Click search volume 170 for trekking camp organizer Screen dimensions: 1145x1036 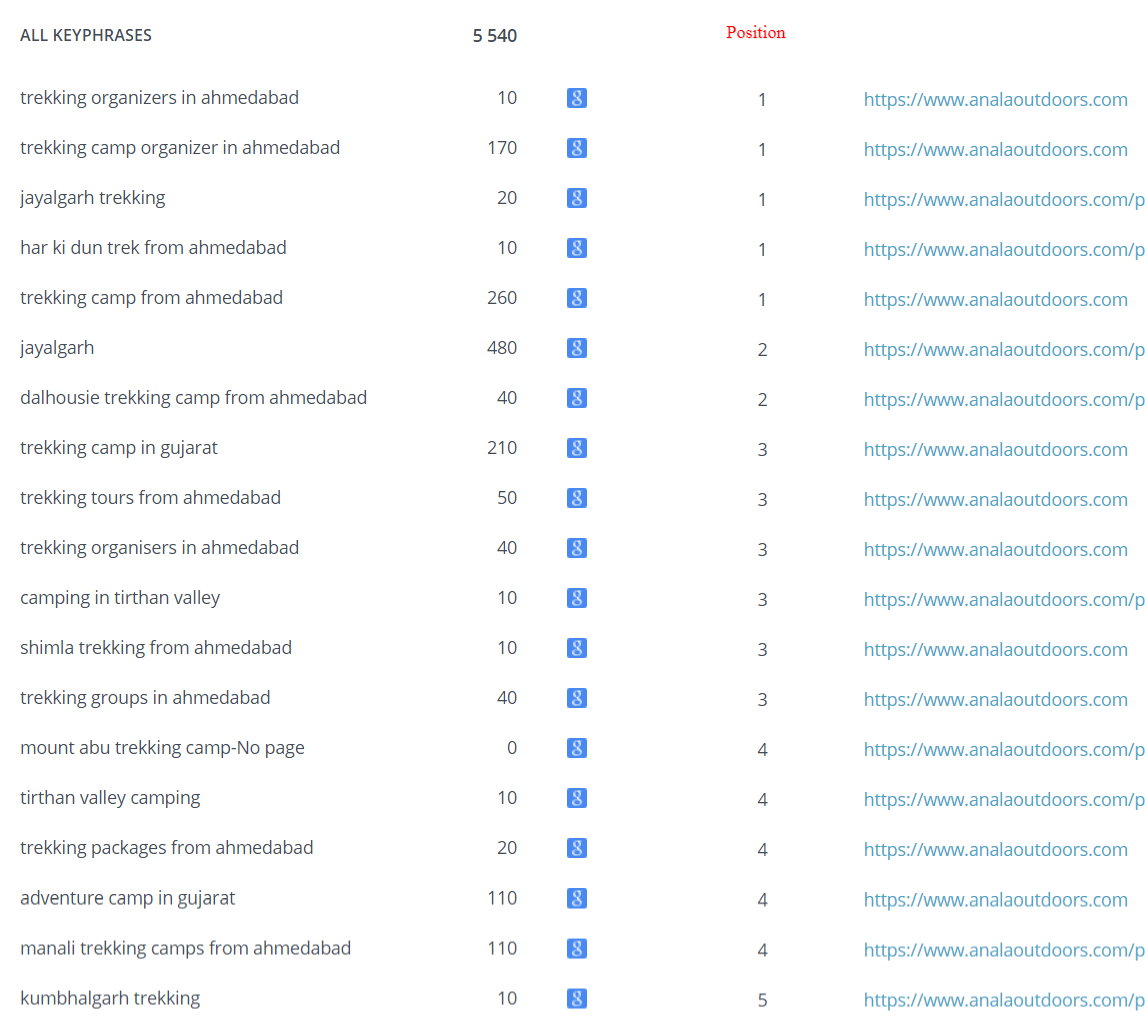tap(502, 148)
